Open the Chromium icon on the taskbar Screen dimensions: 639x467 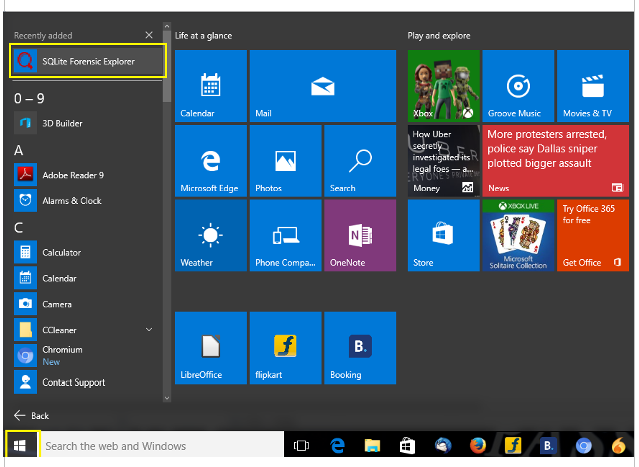coord(584,445)
